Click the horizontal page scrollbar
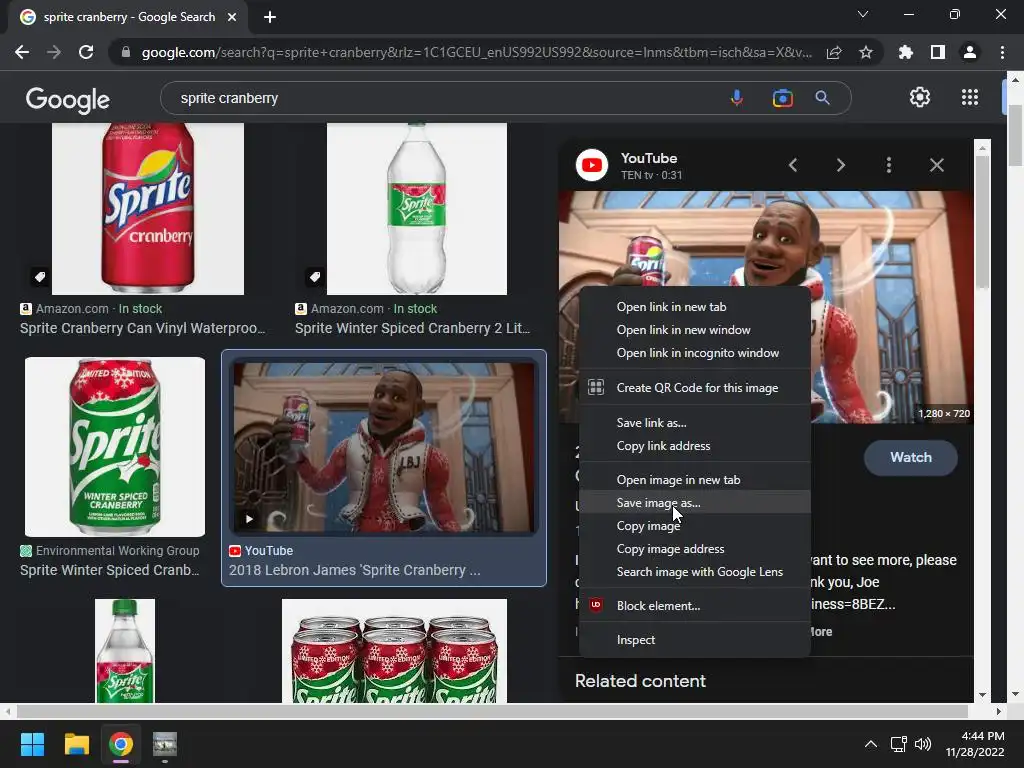This screenshot has height=768, width=1024. coord(492,711)
